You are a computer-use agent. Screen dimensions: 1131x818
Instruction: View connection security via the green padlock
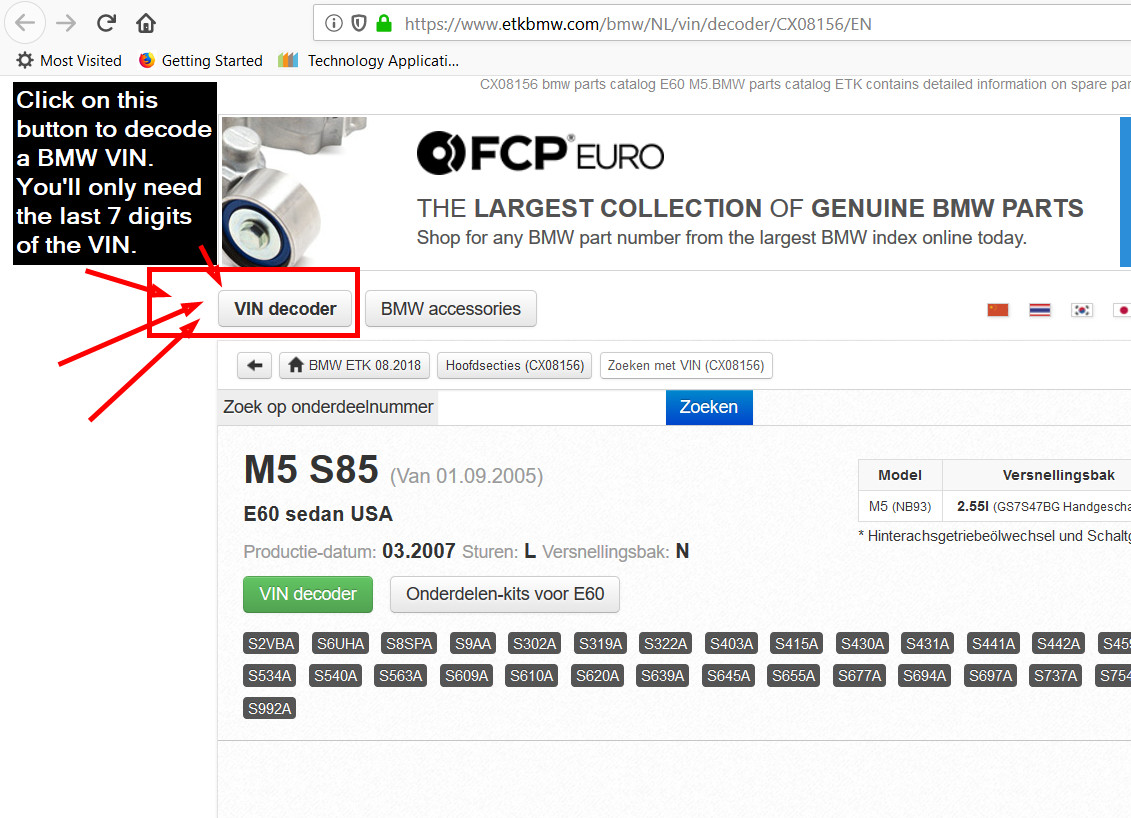(384, 24)
